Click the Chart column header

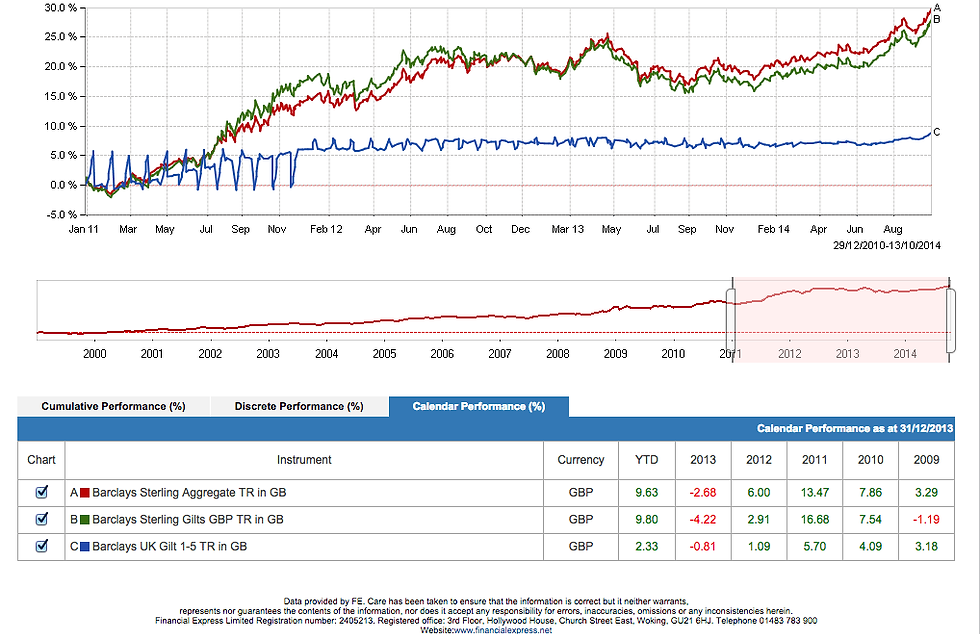click(x=41, y=460)
